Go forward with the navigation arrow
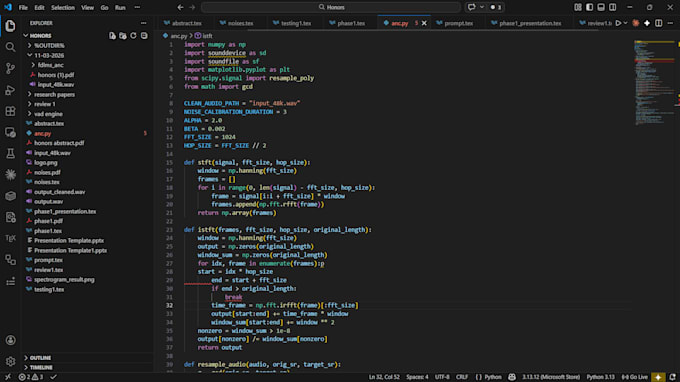This screenshot has height=382, width=680. click(x=192, y=7)
